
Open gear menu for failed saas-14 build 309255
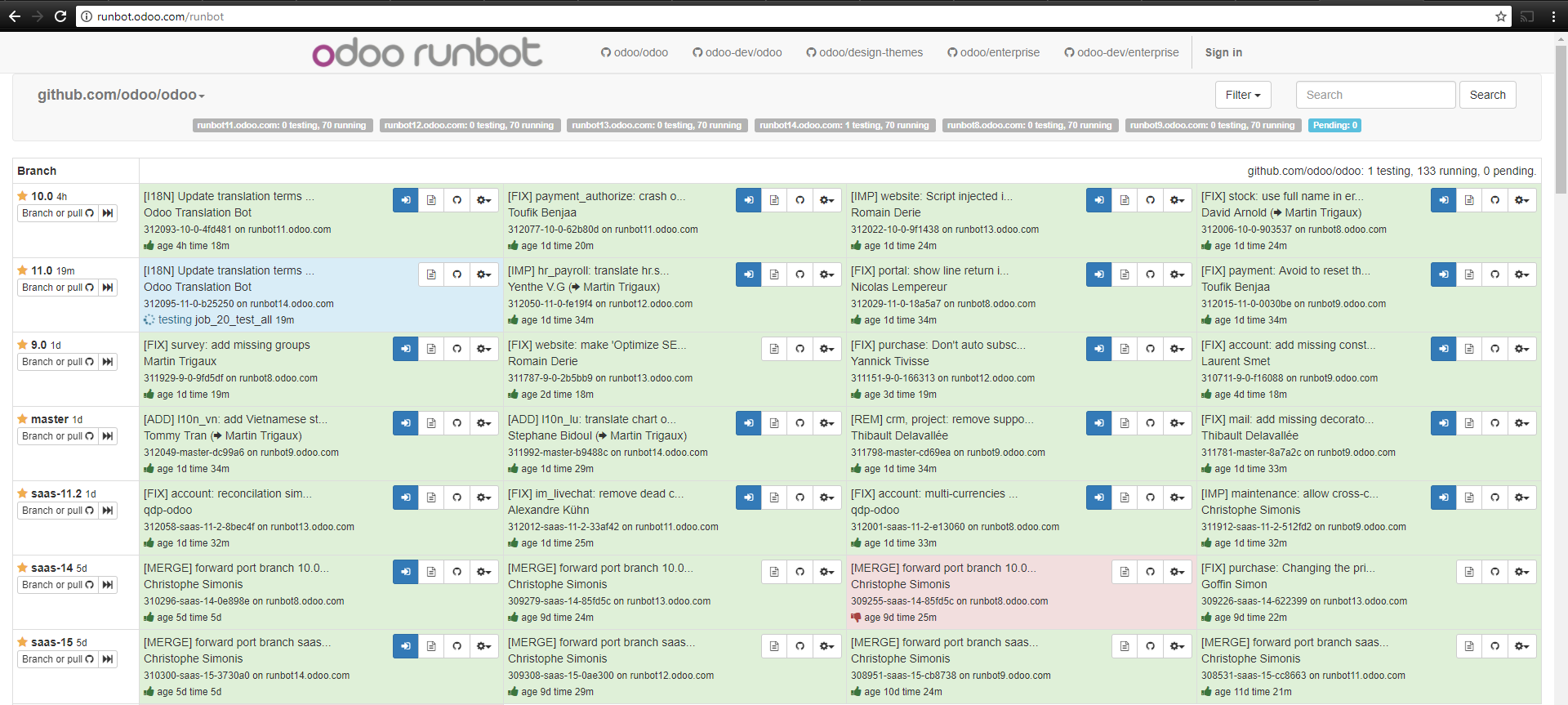click(1177, 572)
